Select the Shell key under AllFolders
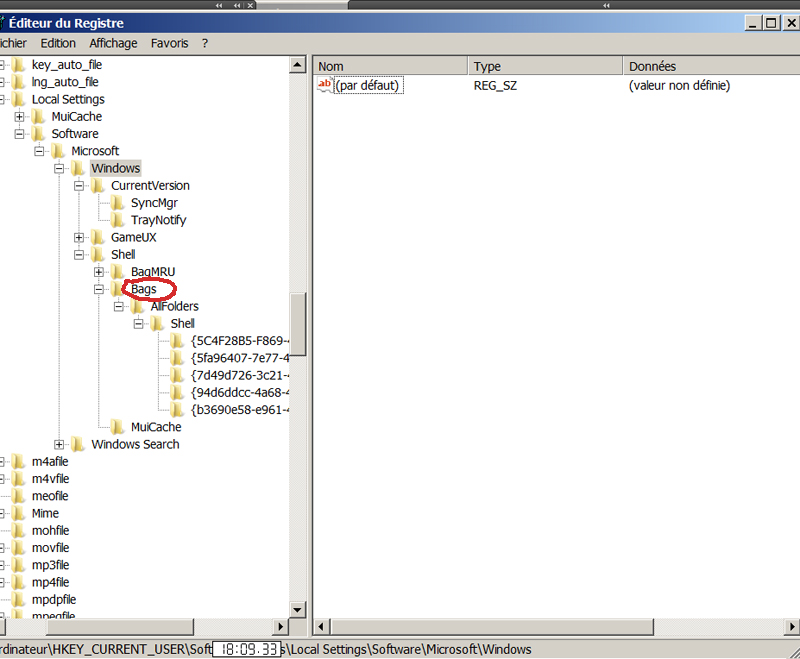Viewport: 800px width, 659px height. [182, 324]
